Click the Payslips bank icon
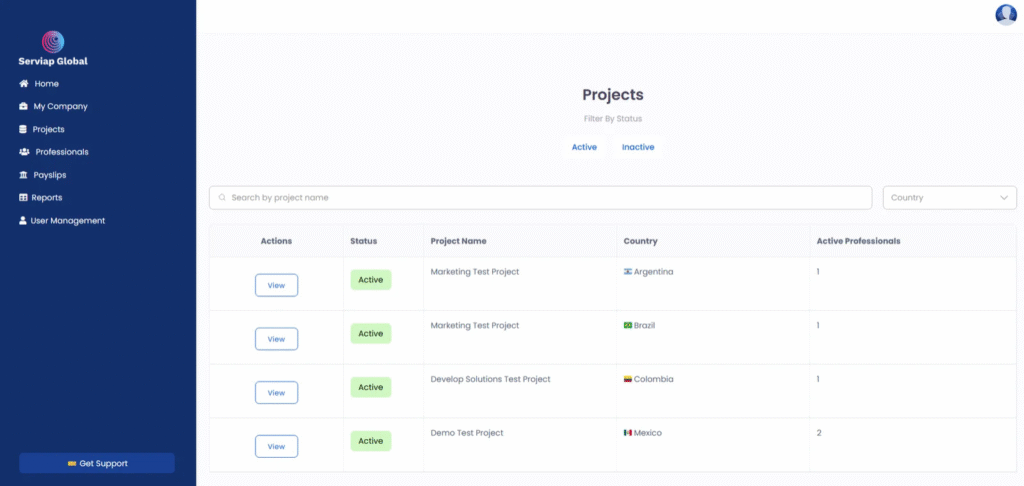Image resolution: width=1024 pixels, height=486 pixels. (24, 175)
